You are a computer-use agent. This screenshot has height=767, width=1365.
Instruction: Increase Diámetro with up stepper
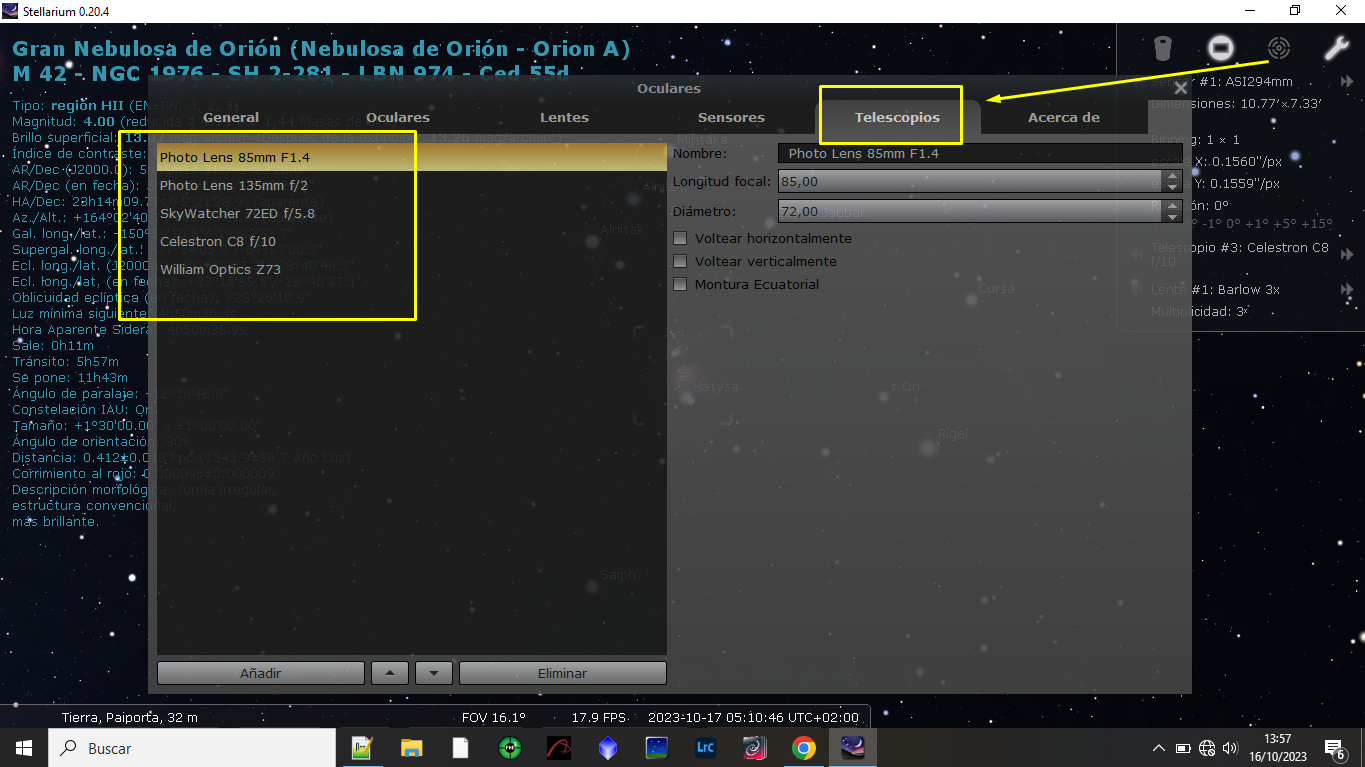click(x=1173, y=206)
